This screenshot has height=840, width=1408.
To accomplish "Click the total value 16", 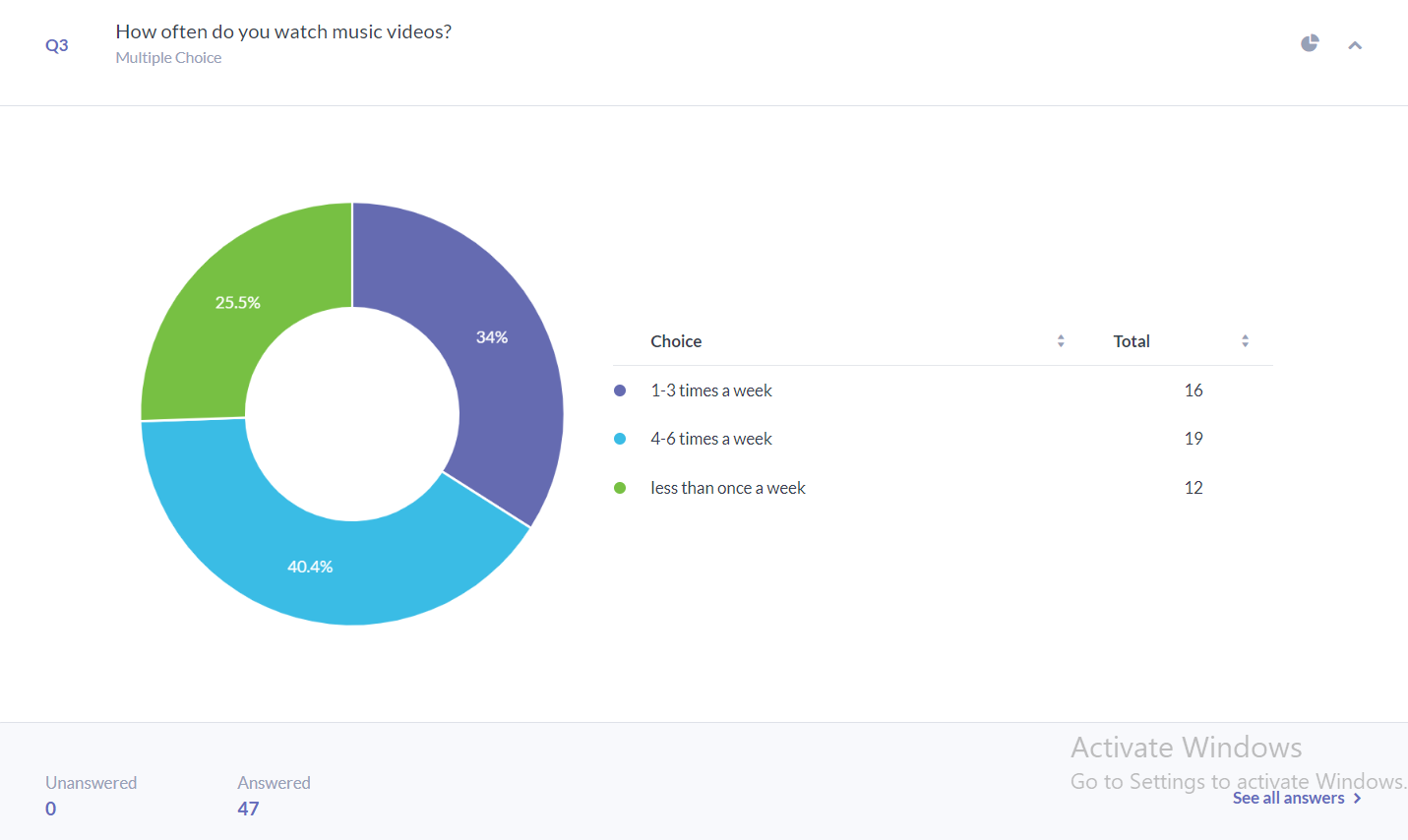I will point(1194,390).
